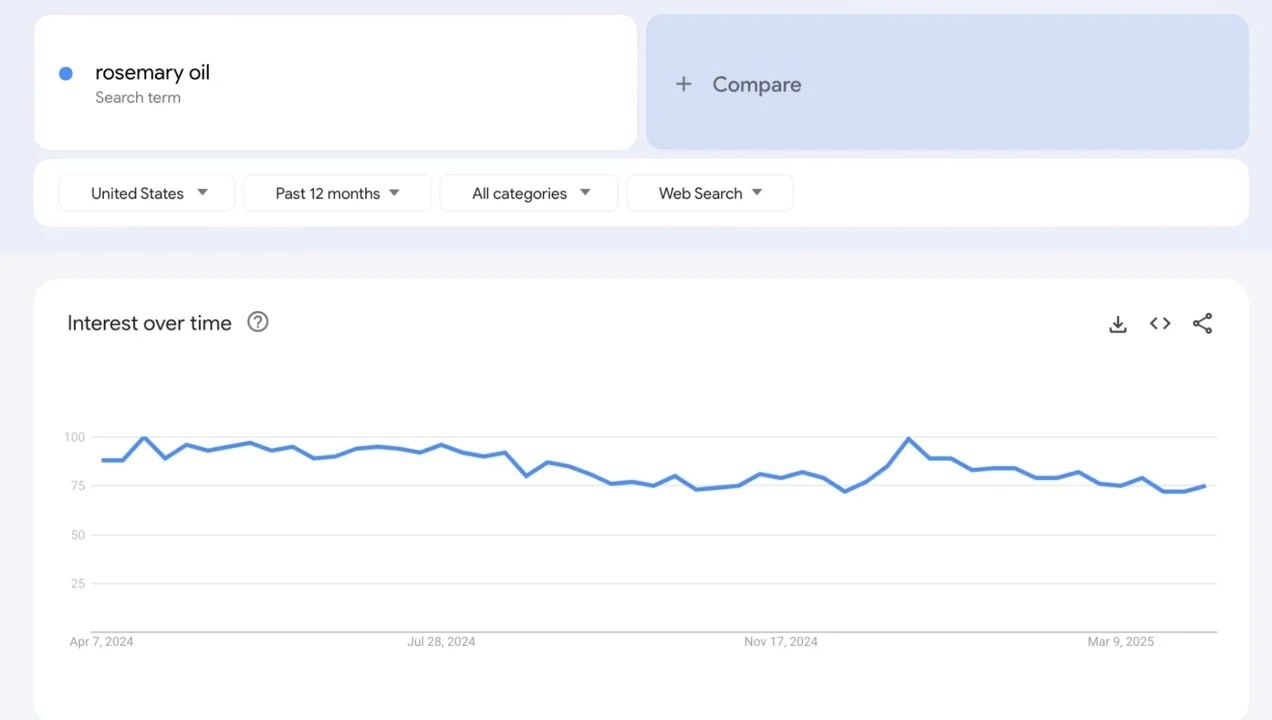
Task: Click the 100 value label on the y-axis
Action: 75,437
